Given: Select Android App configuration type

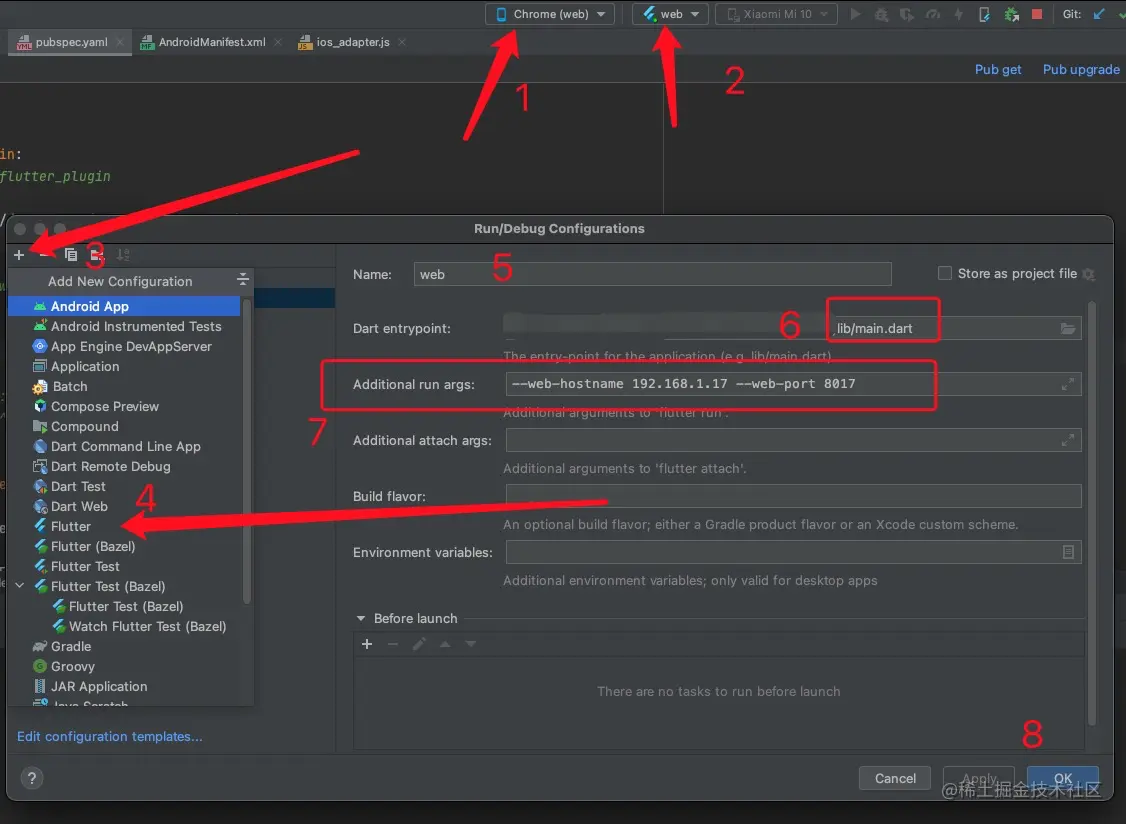Looking at the screenshot, I should (x=124, y=306).
